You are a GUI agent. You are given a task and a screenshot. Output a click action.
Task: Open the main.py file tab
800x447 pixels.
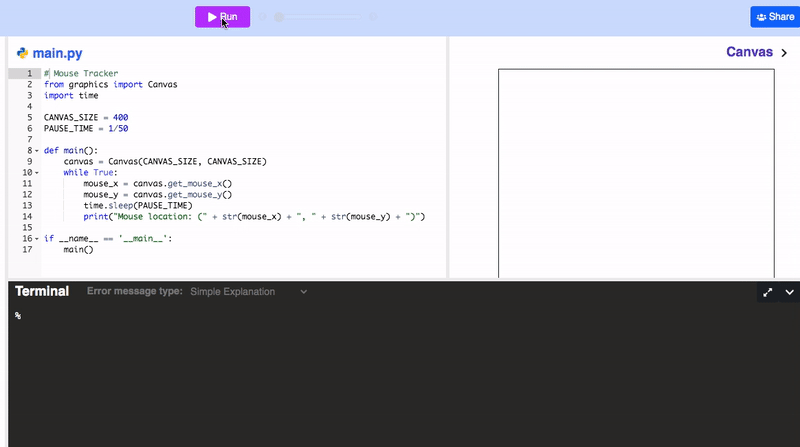pyautogui.click(x=57, y=53)
